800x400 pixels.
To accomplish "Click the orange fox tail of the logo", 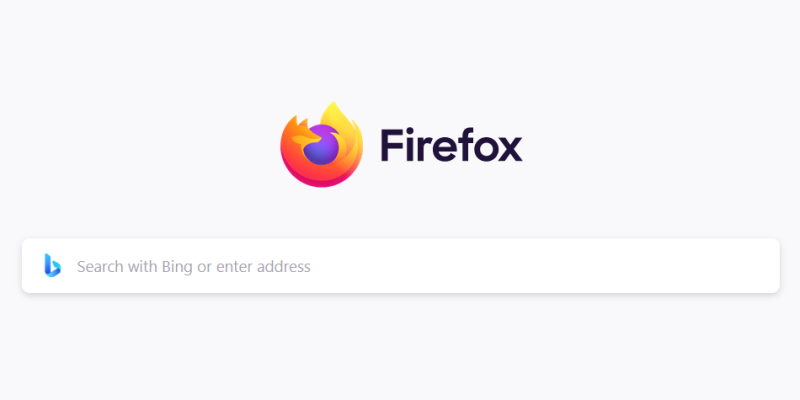I will (306, 138).
